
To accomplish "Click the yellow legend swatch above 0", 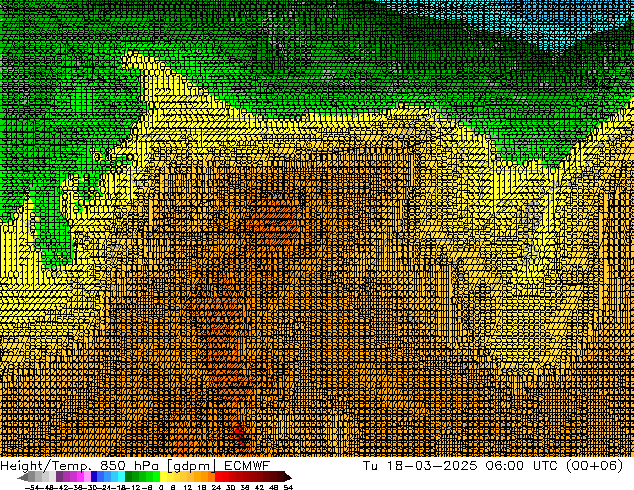I will (163, 476).
